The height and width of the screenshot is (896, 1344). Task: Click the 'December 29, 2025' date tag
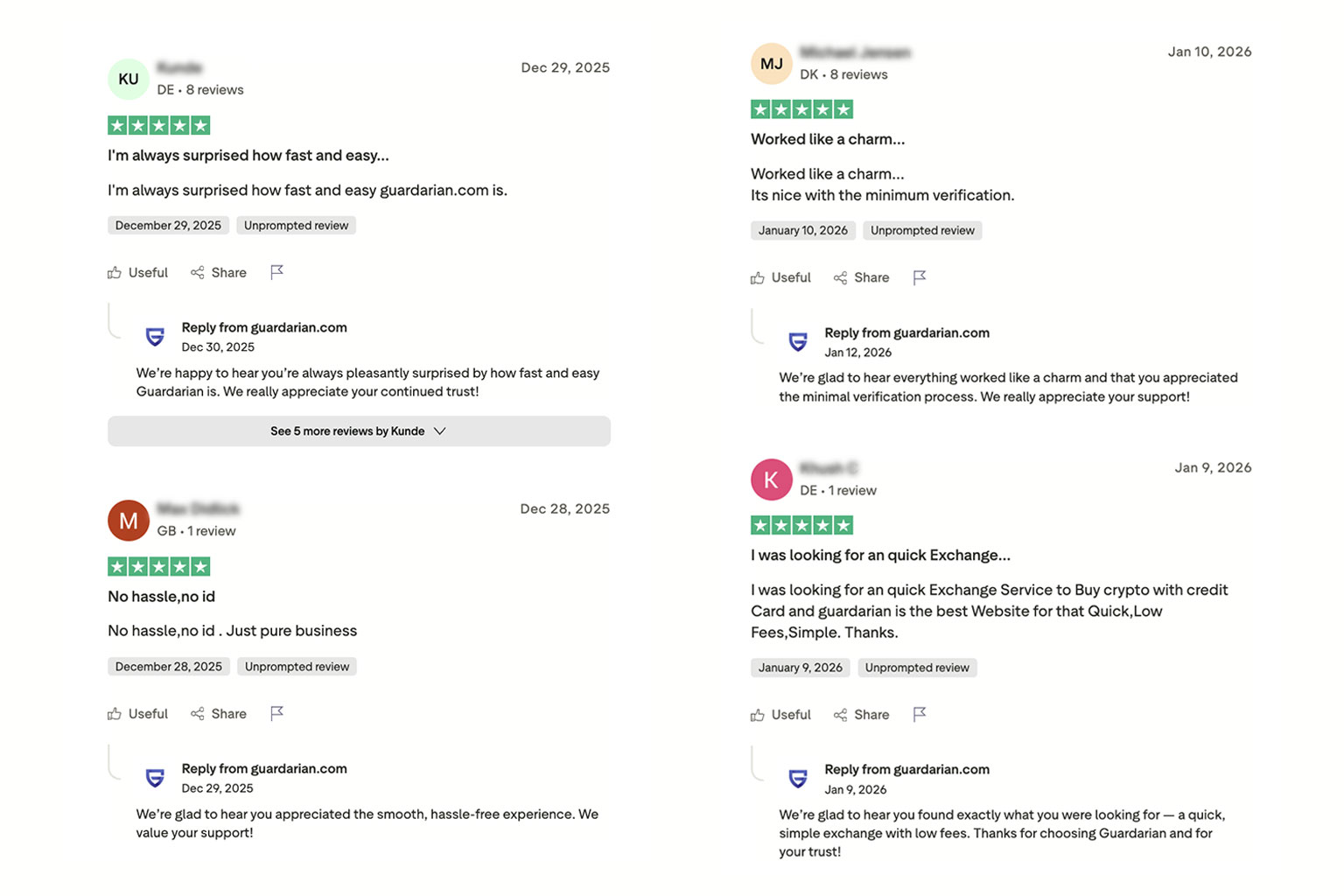pos(168,225)
